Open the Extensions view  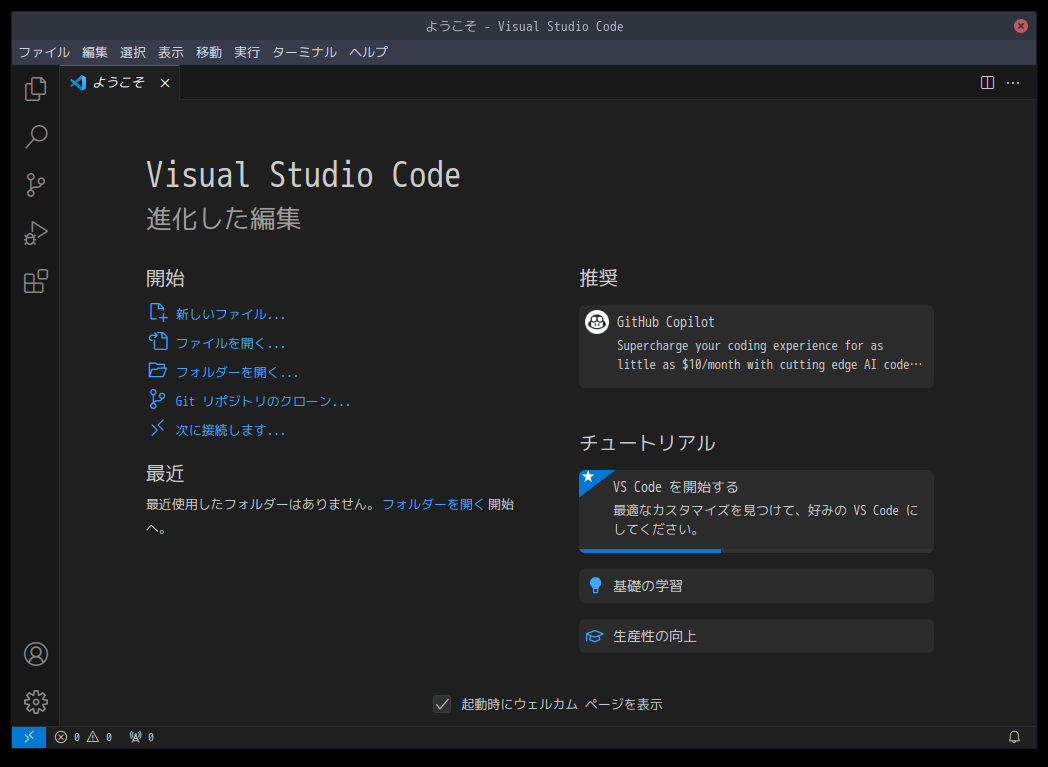pos(35,281)
